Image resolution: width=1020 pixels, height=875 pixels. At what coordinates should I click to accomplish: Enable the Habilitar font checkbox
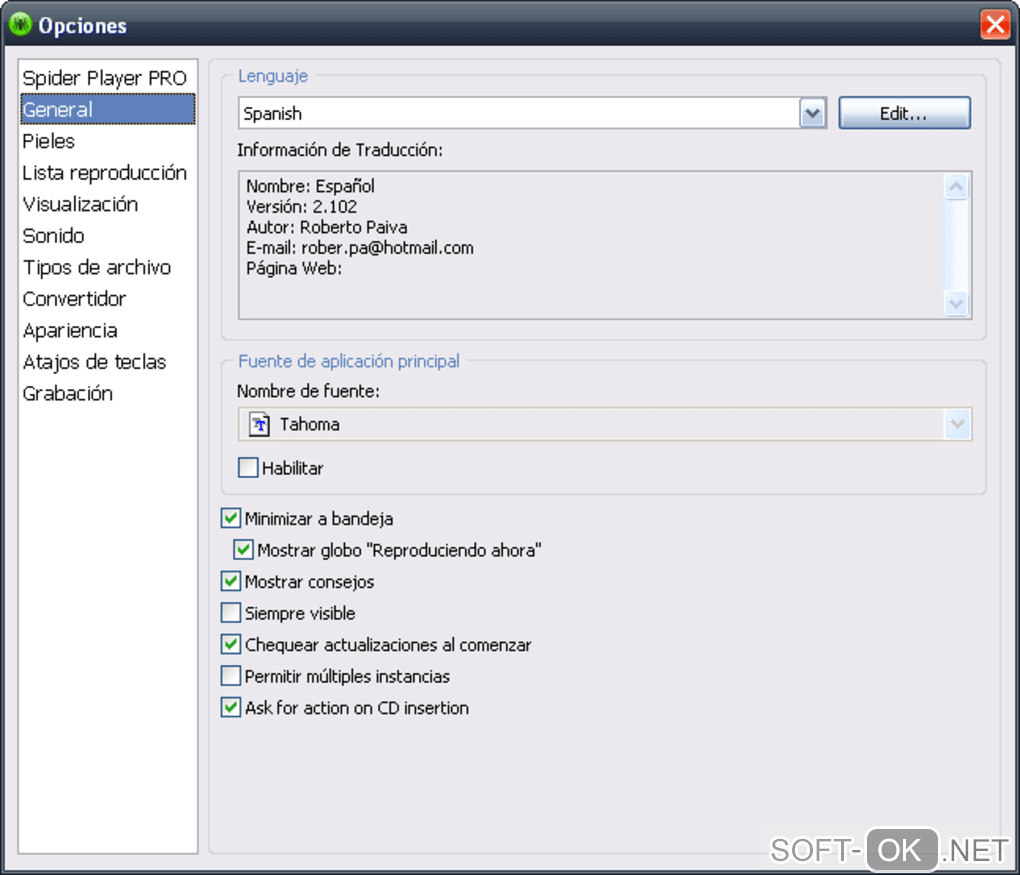coord(248,468)
